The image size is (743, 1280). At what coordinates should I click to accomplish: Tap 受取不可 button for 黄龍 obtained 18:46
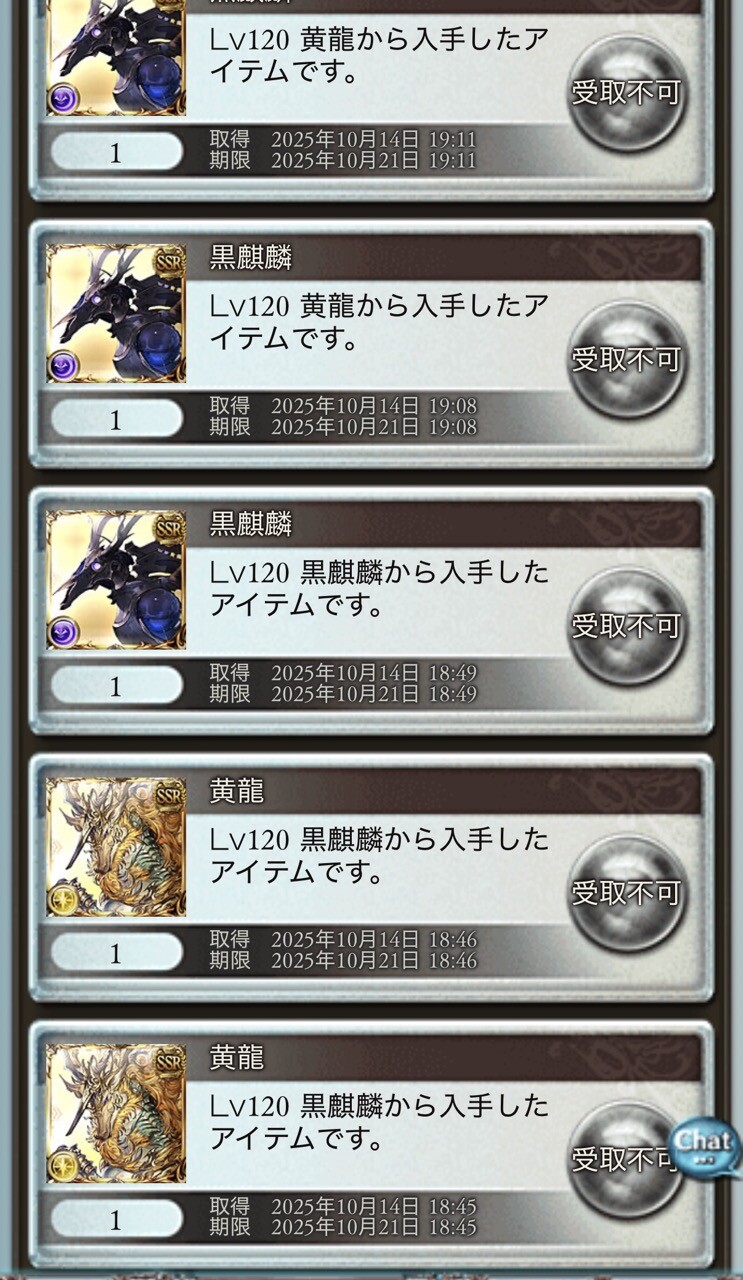coord(627,894)
